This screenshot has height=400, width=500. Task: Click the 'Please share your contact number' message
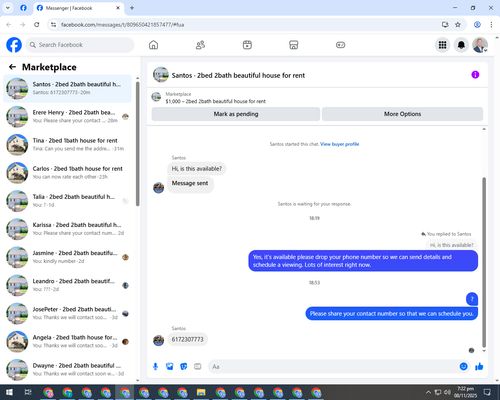(392, 314)
